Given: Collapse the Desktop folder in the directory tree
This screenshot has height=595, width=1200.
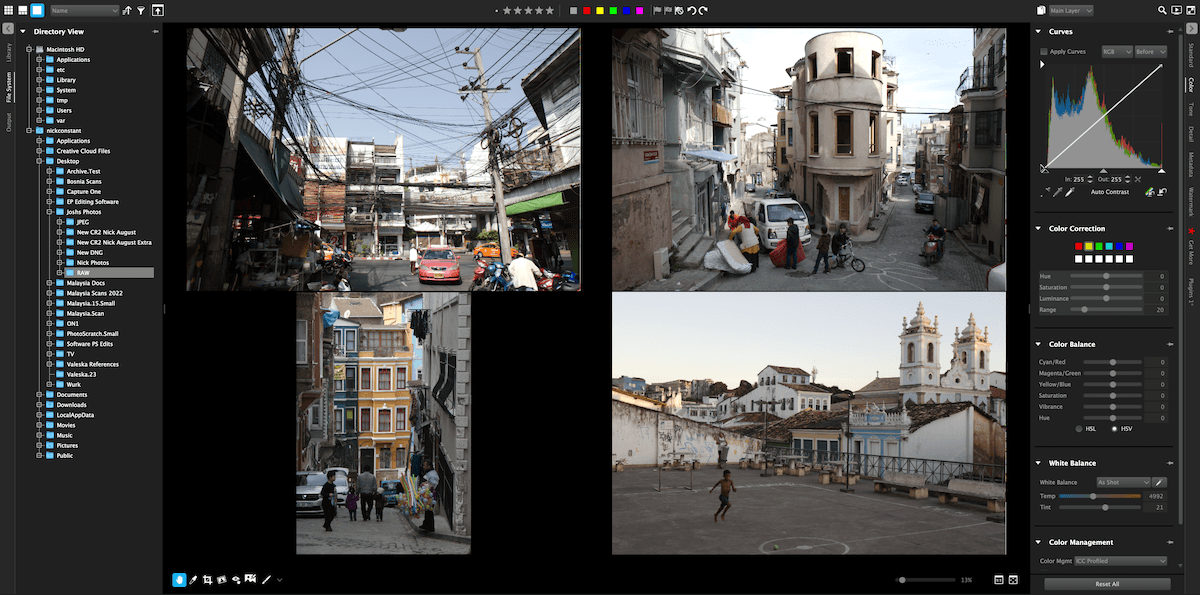Looking at the screenshot, I should (38, 160).
